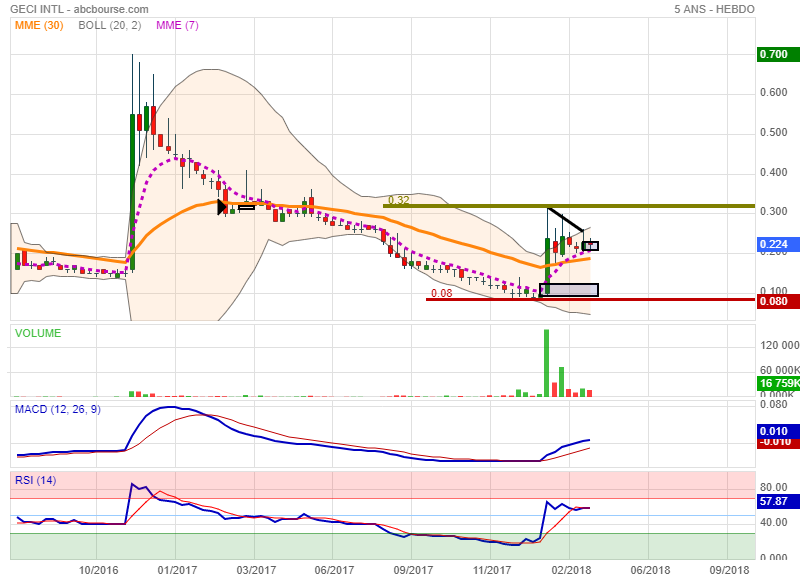Click the 0.080 MACD axis label
800x580 pixels.
(773, 405)
